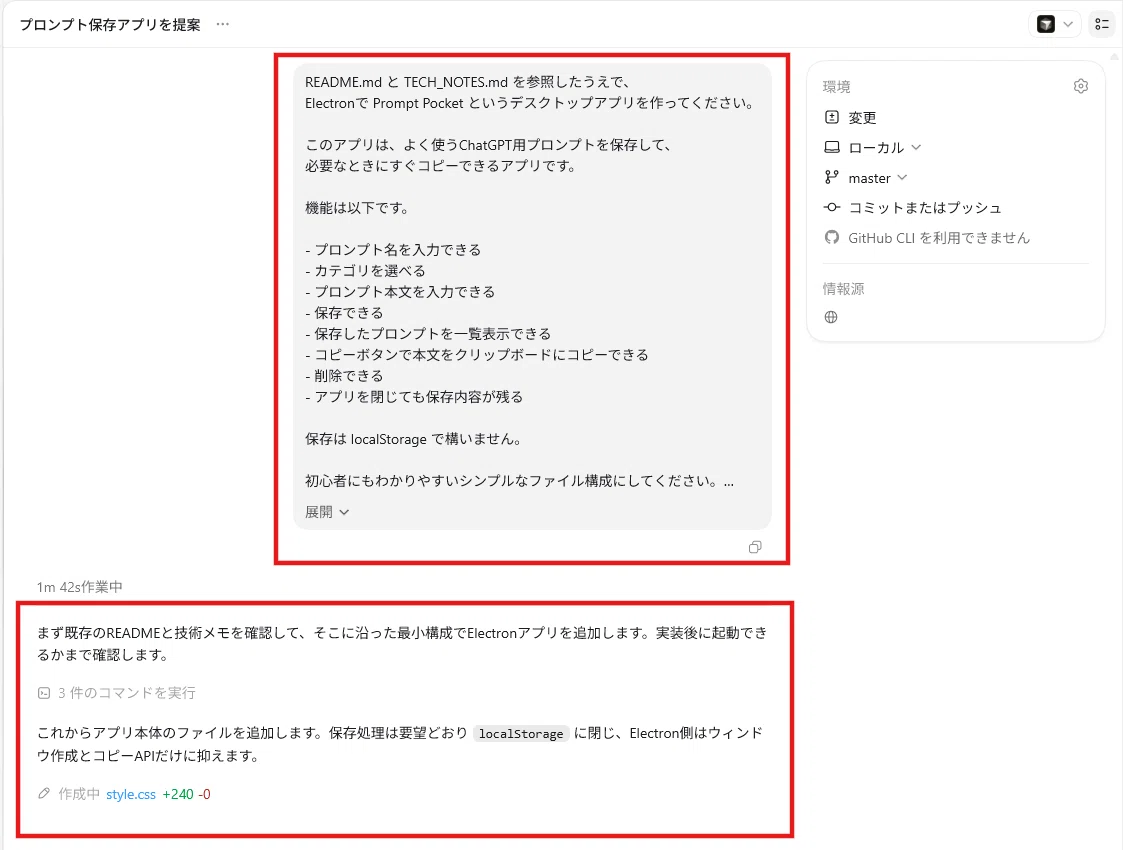Image resolution: width=1123 pixels, height=850 pixels.
Task: Click the globe icon under 情報源
Action: (x=831, y=317)
